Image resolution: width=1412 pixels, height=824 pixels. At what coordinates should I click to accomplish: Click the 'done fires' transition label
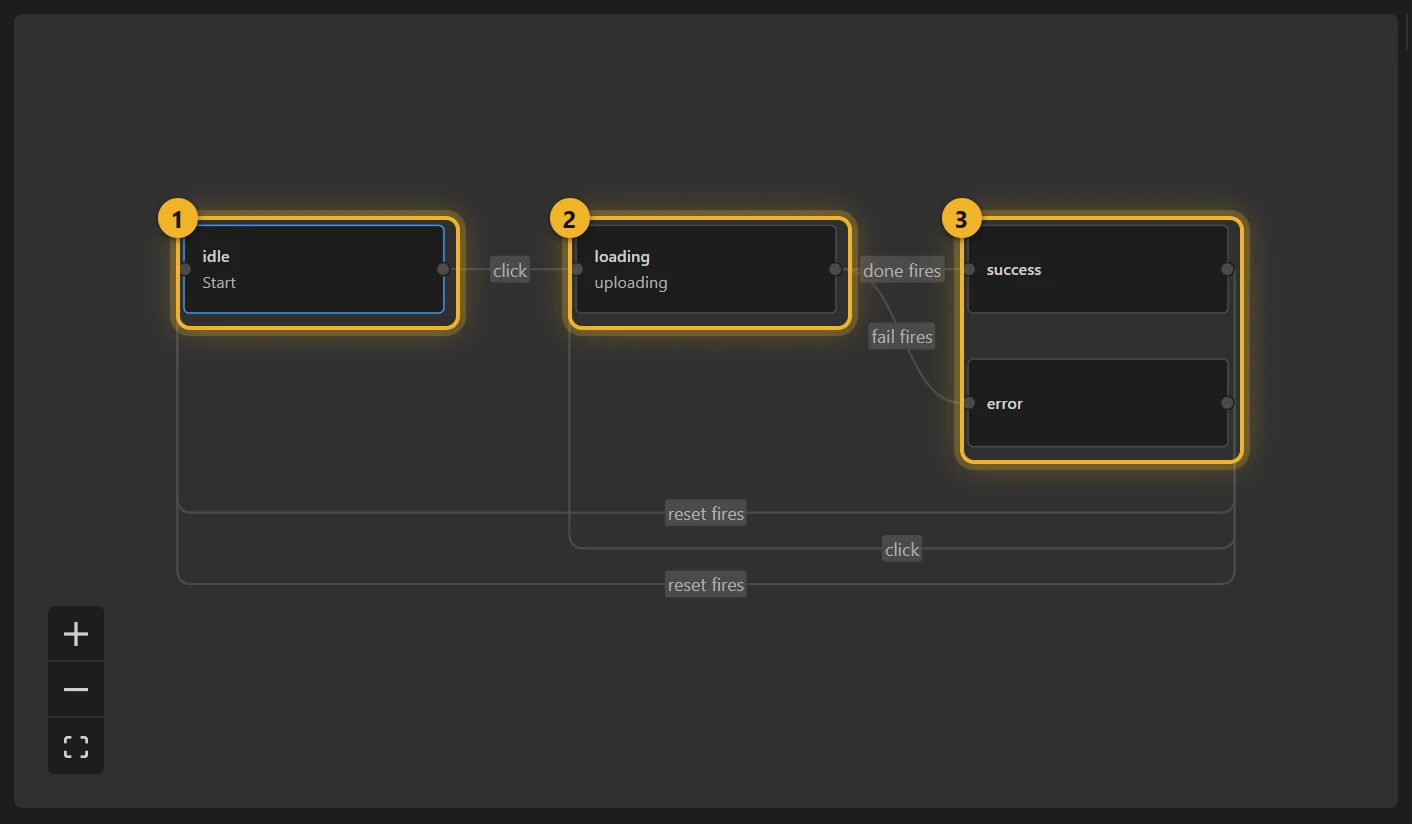coord(902,270)
